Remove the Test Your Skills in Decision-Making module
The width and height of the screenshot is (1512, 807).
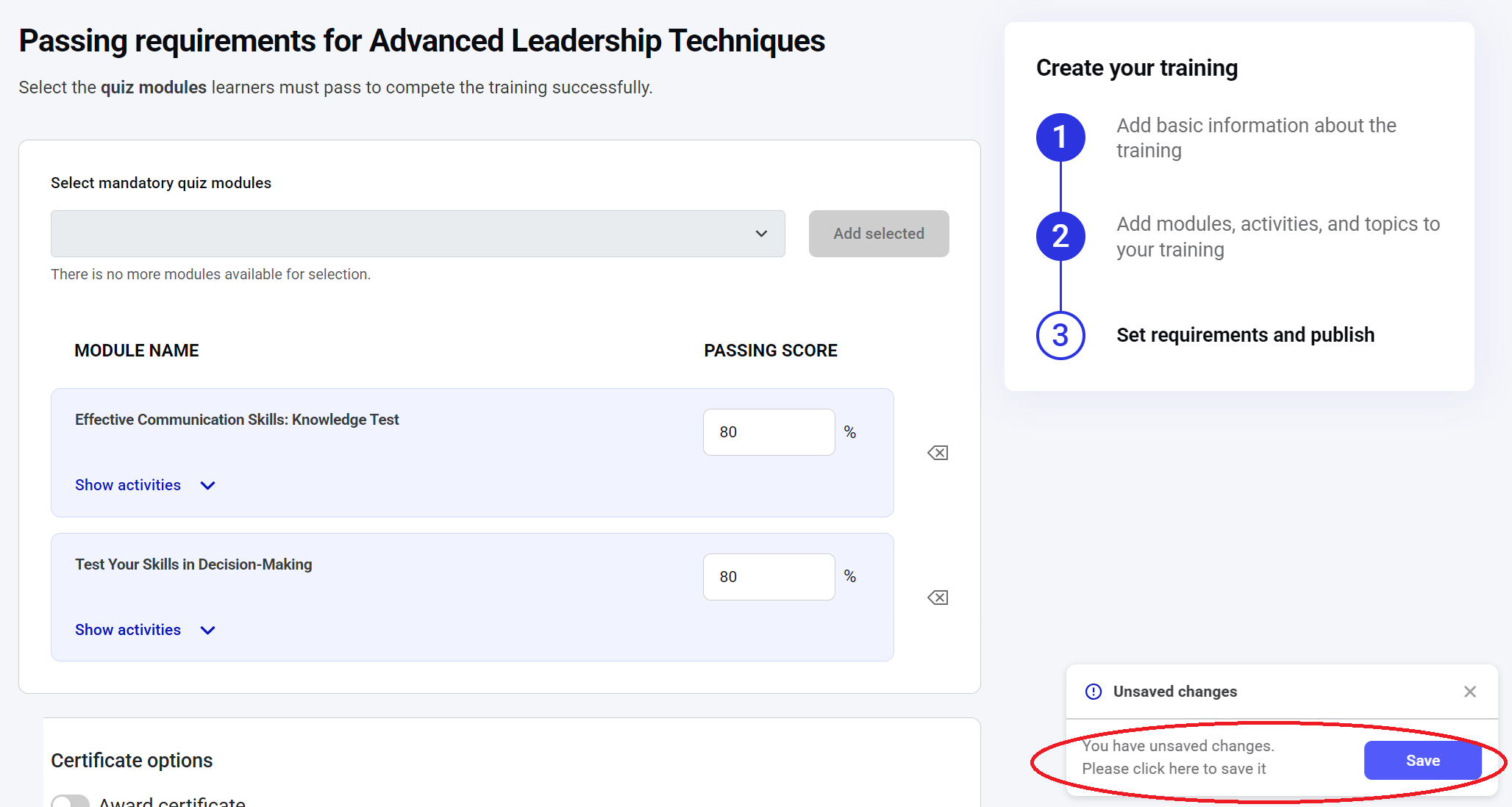(938, 598)
